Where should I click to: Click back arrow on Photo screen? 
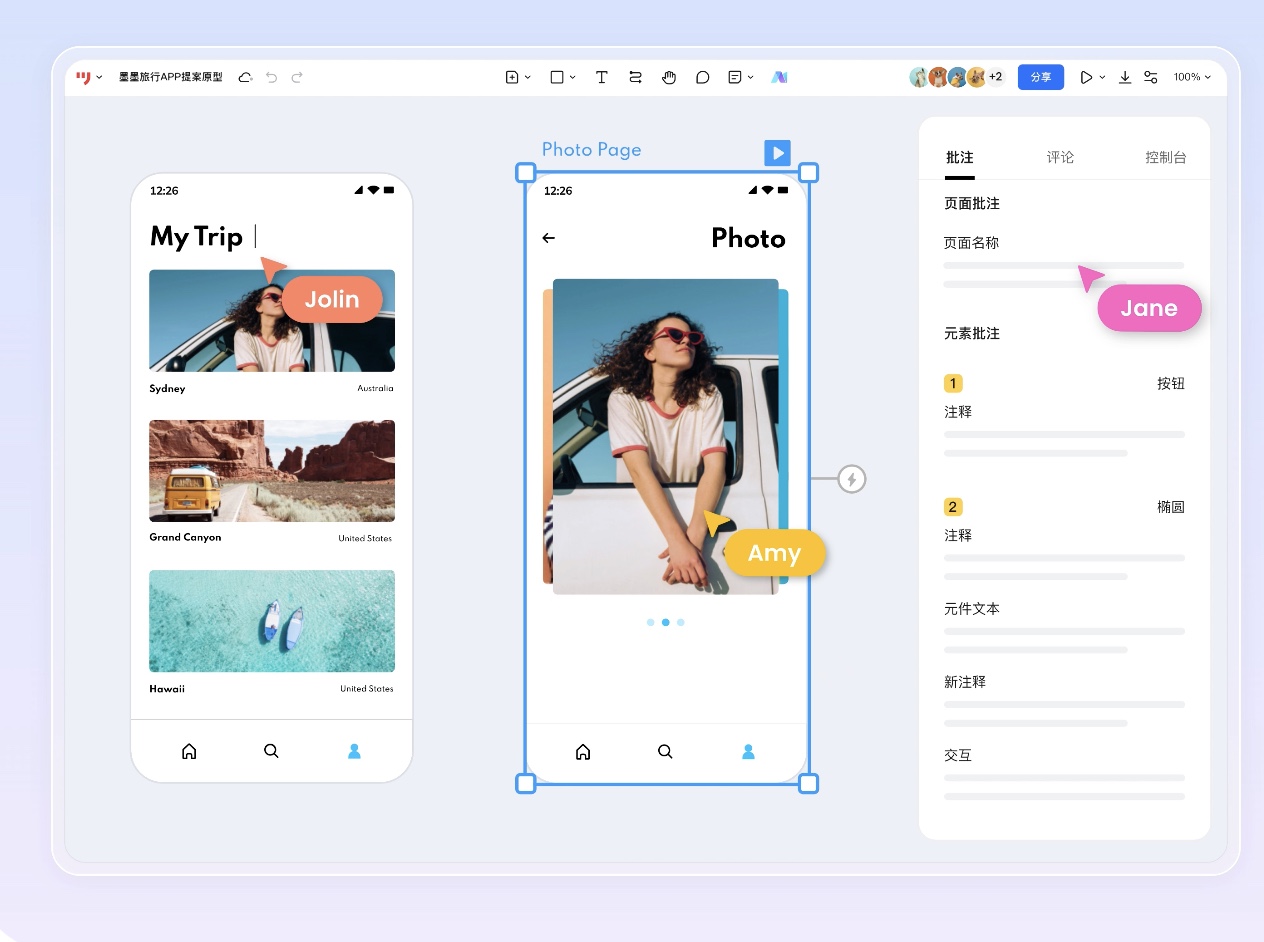(548, 238)
